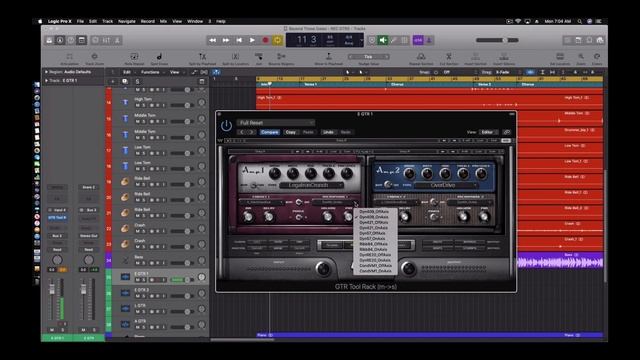Open the Snap mode dropdown
This screenshot has height=360, width=640.
(448, 72)
